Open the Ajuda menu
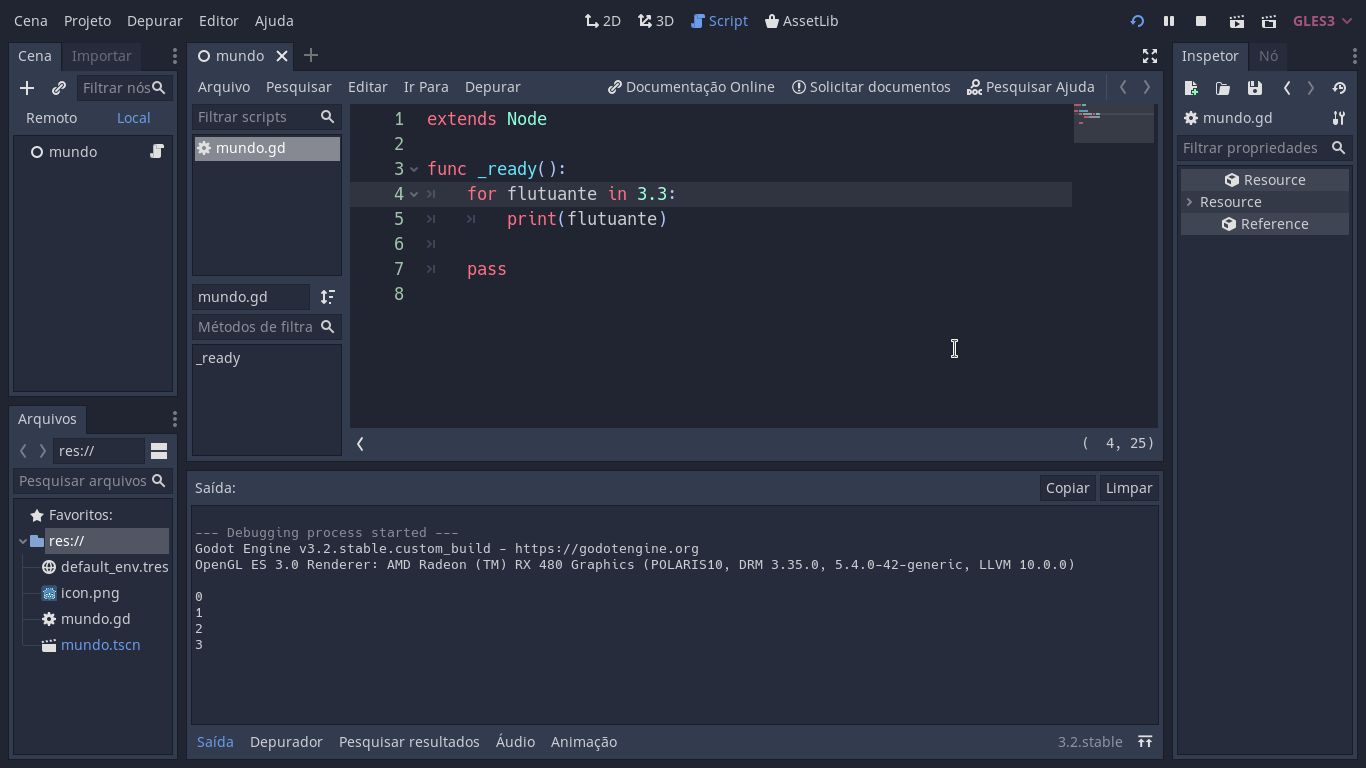The height and width of the screenshot is (768, 1366). click(274, 21)
